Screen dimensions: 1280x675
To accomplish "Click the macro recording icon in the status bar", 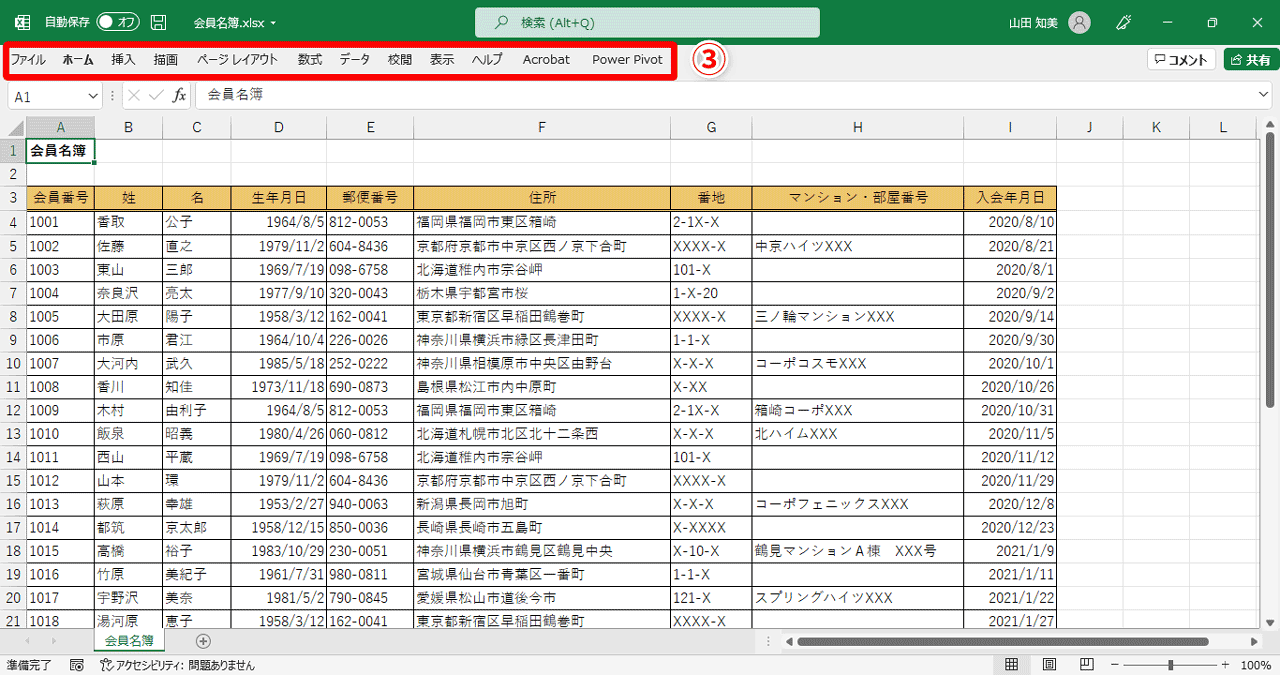I will (75, 663).
